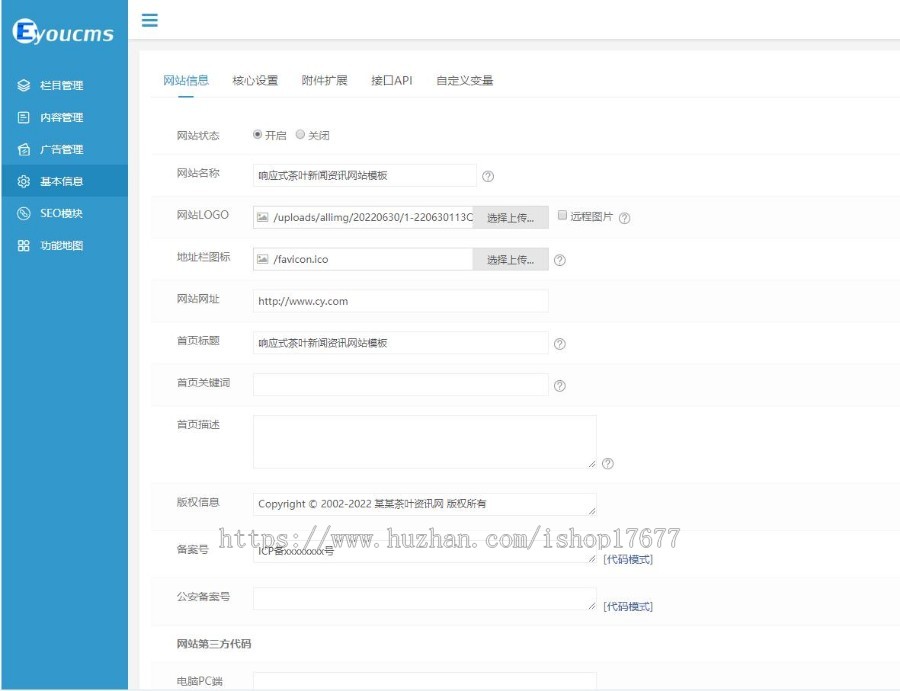Click the favicon.ico path input field

point(363,259)
